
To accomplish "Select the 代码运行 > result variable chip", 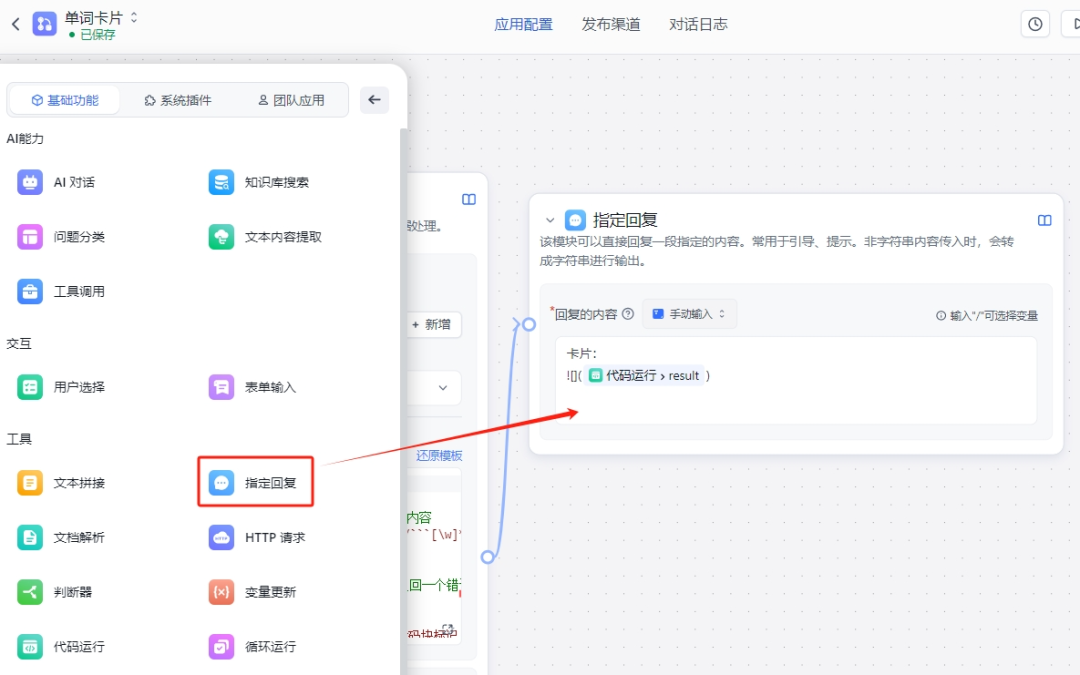I will point(645,375).
